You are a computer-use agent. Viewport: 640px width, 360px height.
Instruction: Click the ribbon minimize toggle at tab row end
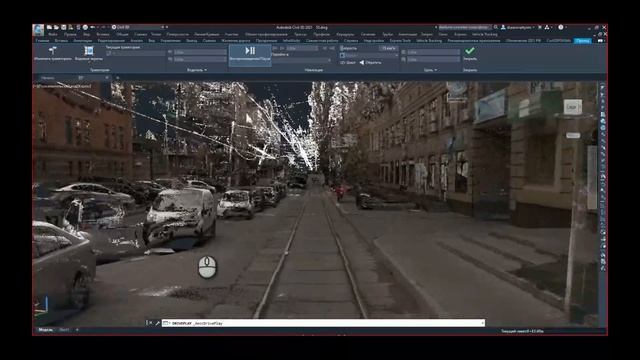(600, 40)
